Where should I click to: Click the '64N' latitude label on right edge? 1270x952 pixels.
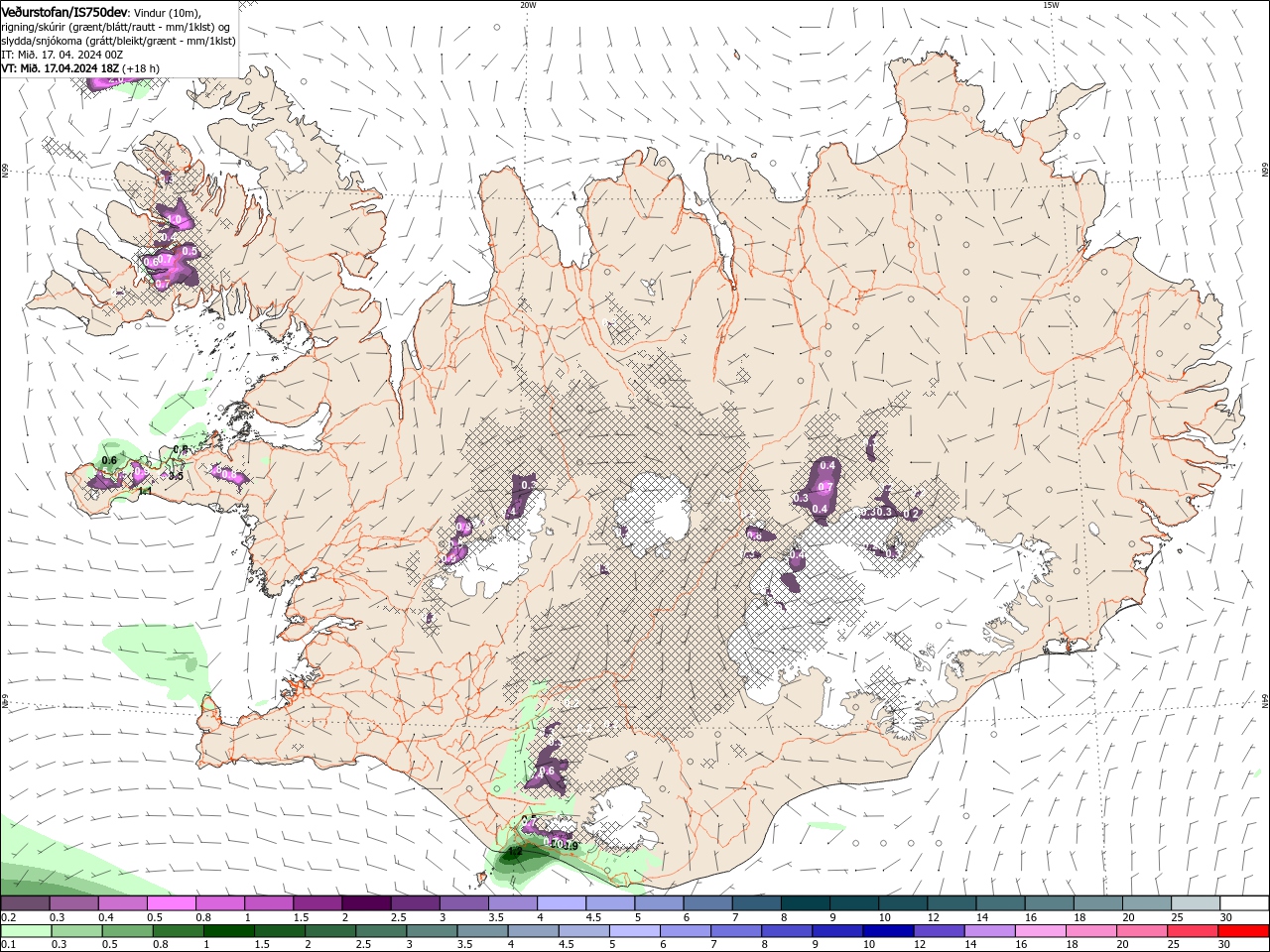click(x=1265, y=702)
